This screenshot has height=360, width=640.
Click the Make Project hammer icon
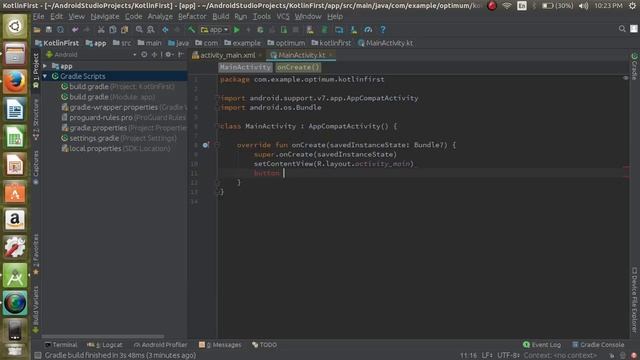tap(191, 30)
